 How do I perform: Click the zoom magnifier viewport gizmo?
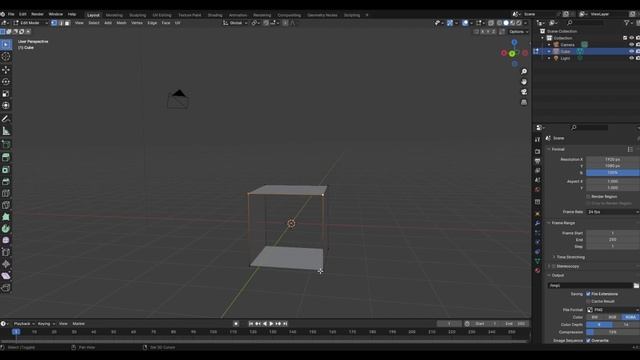[x=524, y=72]
